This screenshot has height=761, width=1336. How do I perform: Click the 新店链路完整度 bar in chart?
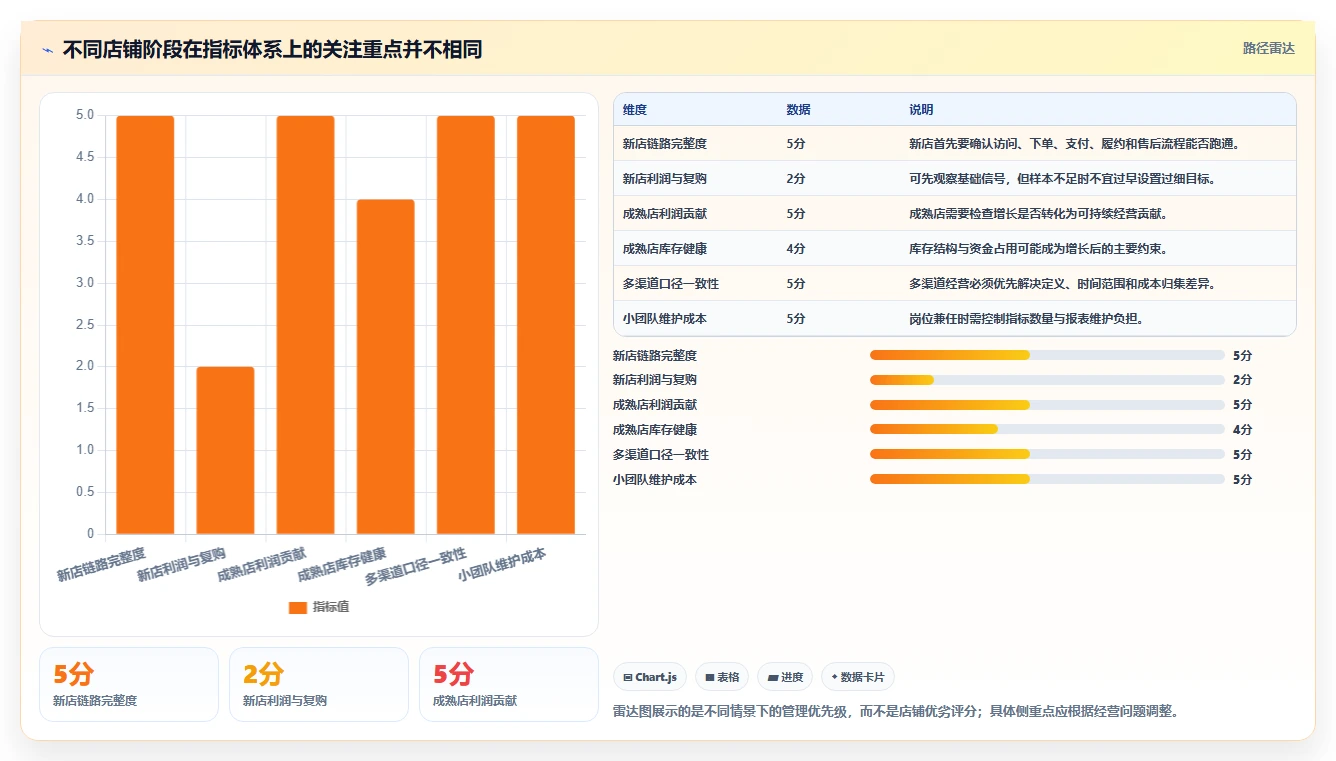coord(145,325)
